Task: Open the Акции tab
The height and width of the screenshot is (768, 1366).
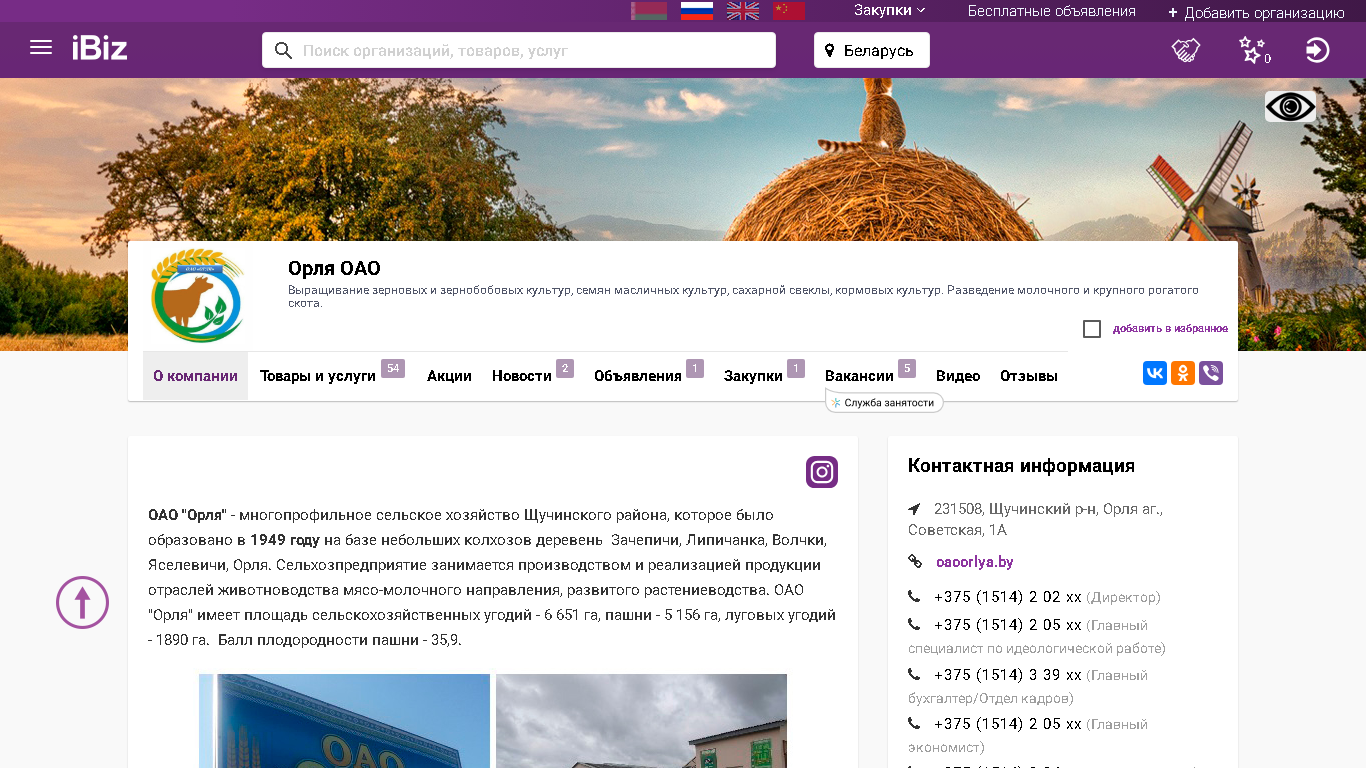Action: (x=449, y=376)
